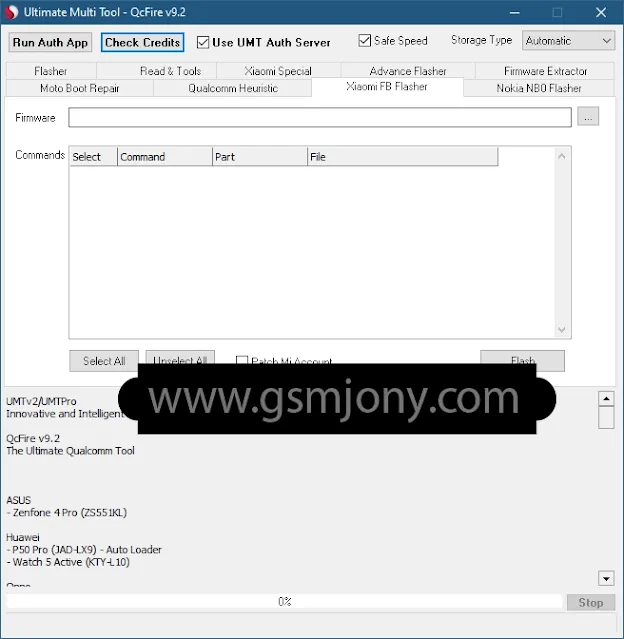Viewport: 624px width, 639px height.
Task: Click Run Auth App button
Action: click(x=50, y=42)
